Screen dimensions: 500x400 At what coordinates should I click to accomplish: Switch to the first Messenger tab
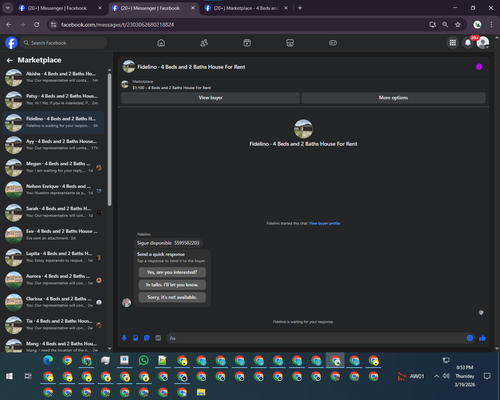pyautogui.click(x=57, y=8)
